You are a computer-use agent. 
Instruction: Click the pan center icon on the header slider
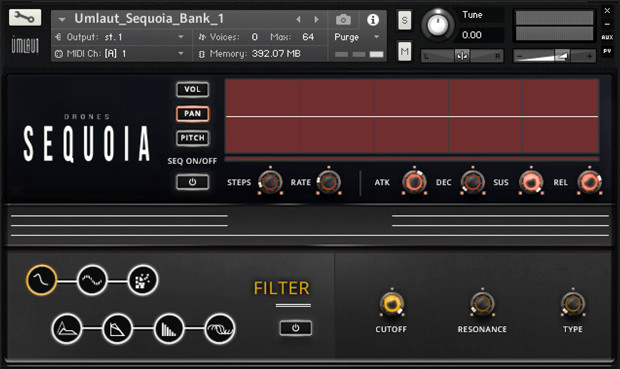(x=461, y=56)
